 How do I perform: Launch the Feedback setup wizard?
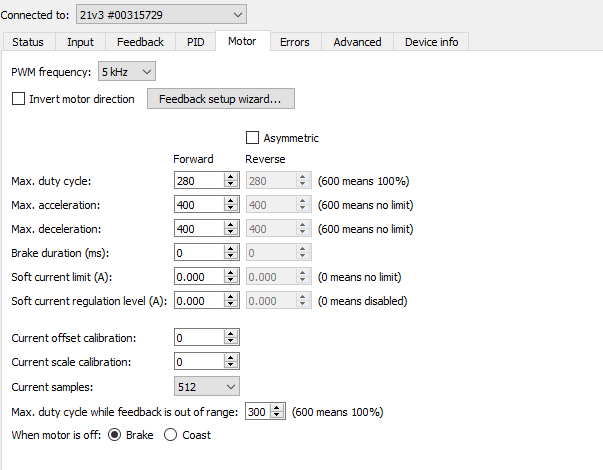220,99
